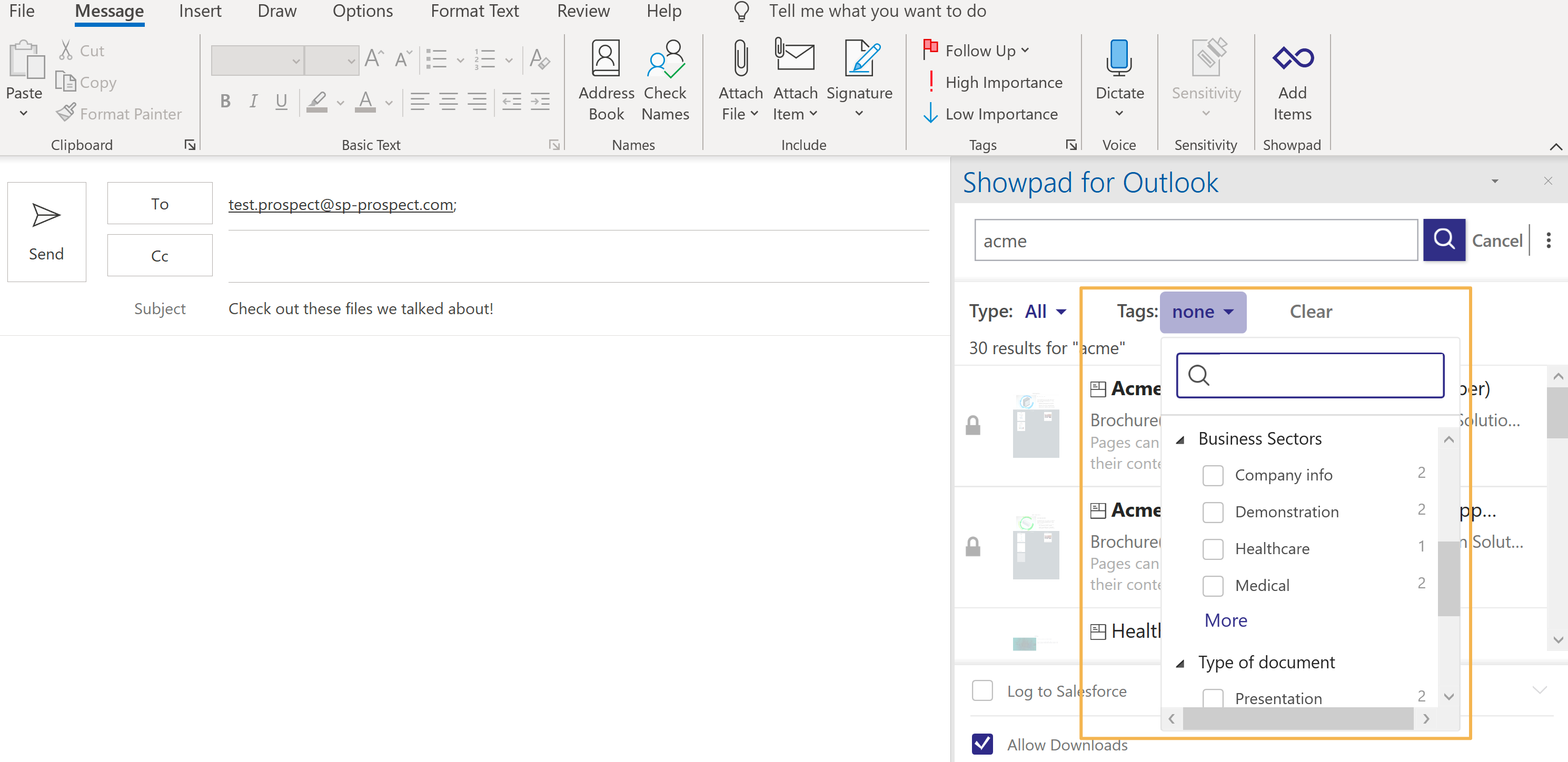1568x762 pixels.
Task: Apply bulleted list formatting
Action: [436, 59]
